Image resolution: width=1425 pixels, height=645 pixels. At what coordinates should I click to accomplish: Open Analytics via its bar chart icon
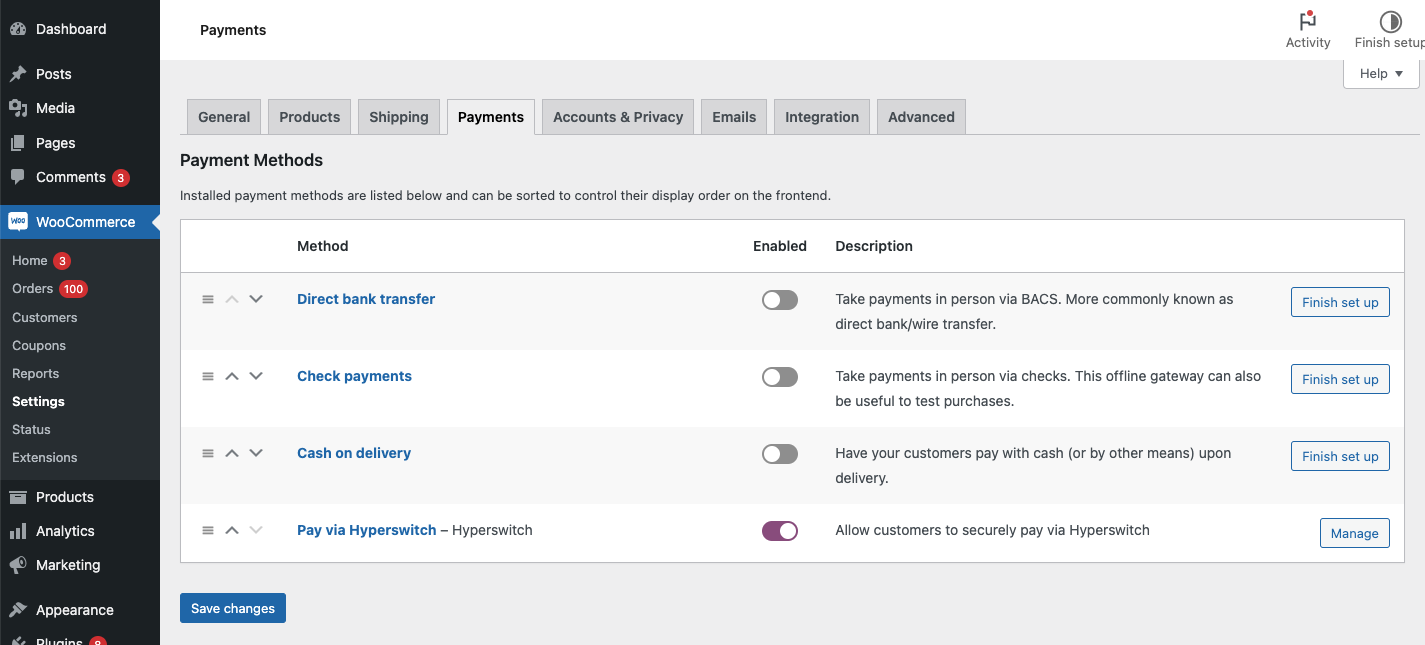18,531
